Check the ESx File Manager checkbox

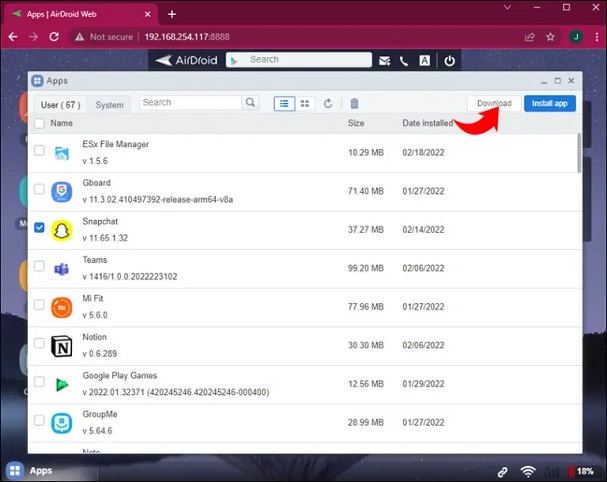tap(39, 150)
